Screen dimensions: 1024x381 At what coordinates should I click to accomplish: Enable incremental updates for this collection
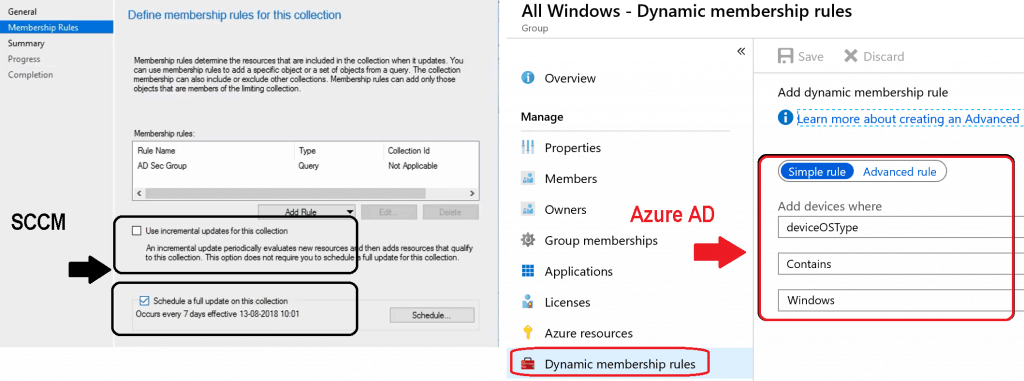(x=136, y=231)
